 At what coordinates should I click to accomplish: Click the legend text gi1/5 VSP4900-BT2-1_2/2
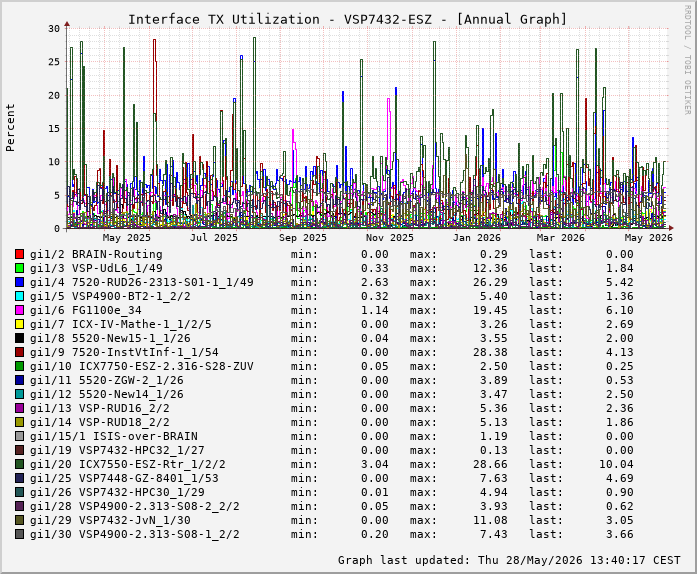click(x=110, y=296)
